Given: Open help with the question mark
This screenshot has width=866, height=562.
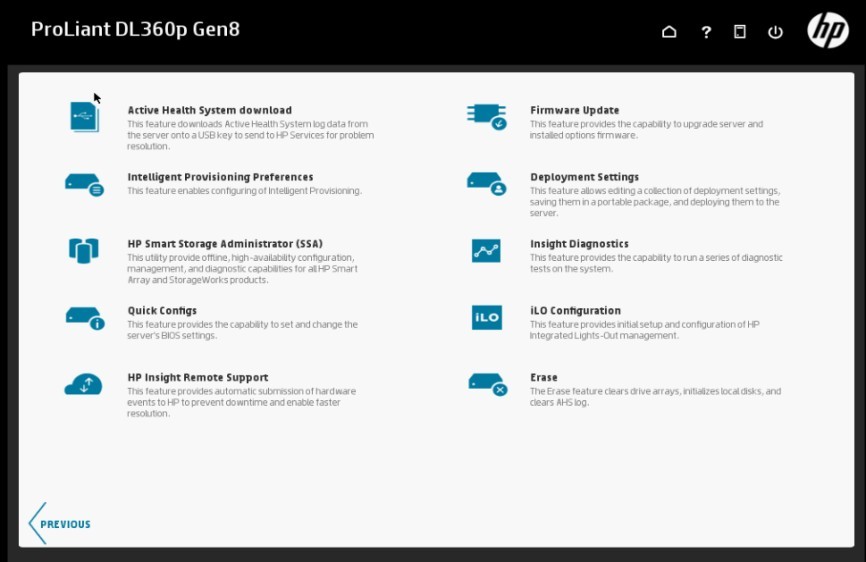Looking at the screenshot, I should point(706,32).
